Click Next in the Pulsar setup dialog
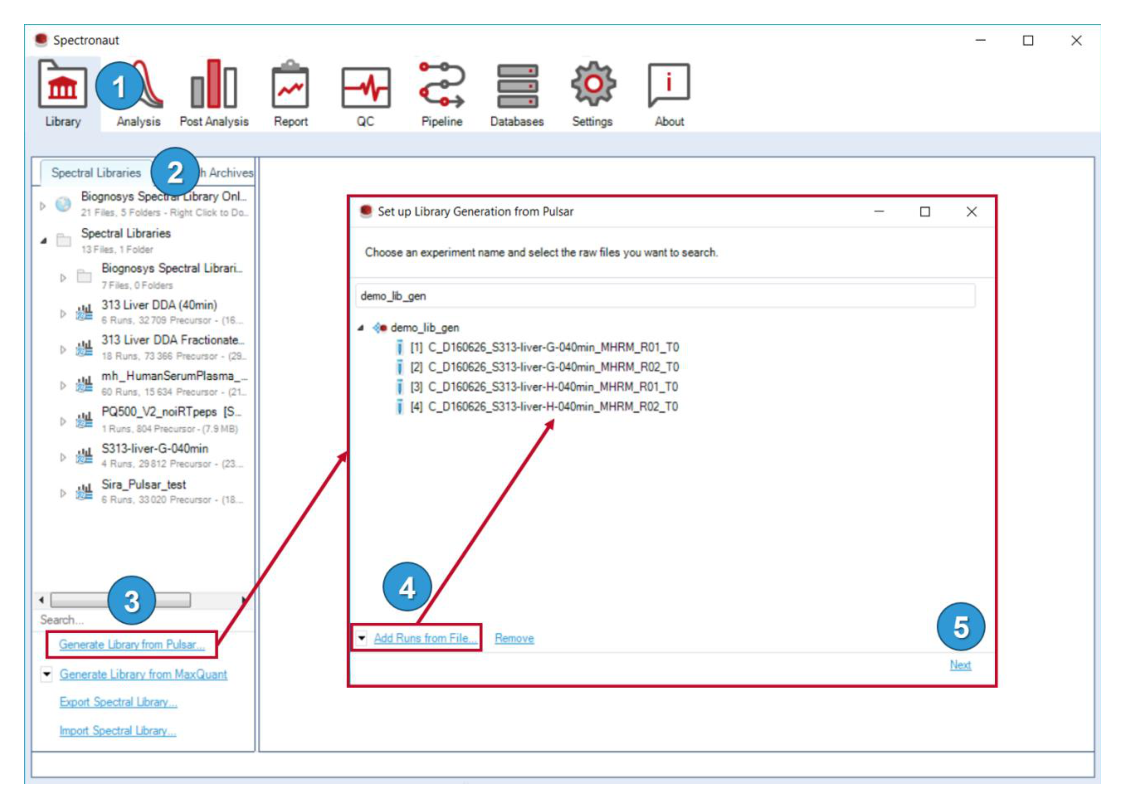This screenshot has width=1126, height=808. pyautogui.click(x=960, y=665)
